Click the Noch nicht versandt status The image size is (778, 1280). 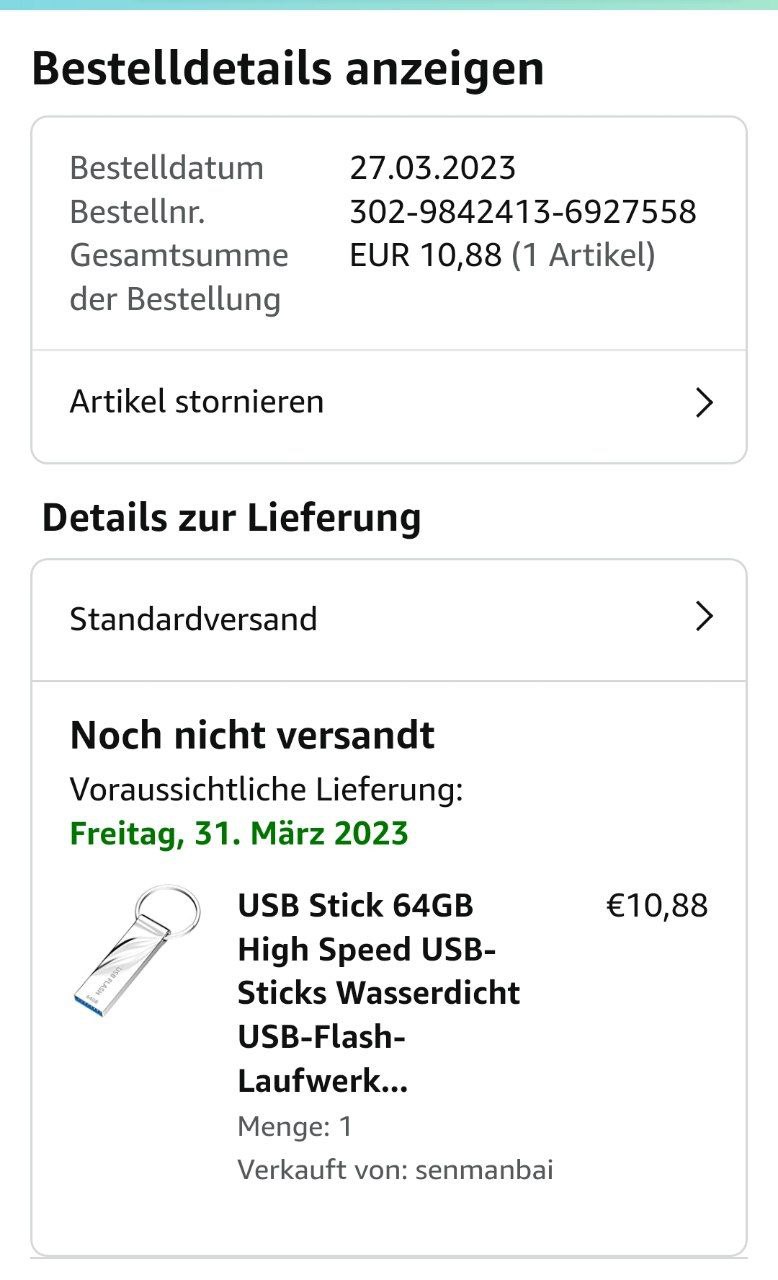click(252, 735)
